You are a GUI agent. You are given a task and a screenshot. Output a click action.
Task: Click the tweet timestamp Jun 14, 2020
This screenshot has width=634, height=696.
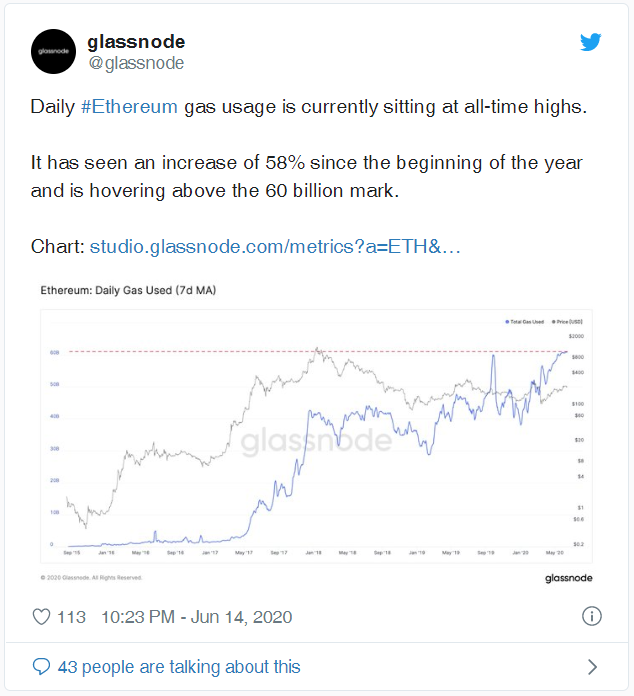tap(196, 616)
